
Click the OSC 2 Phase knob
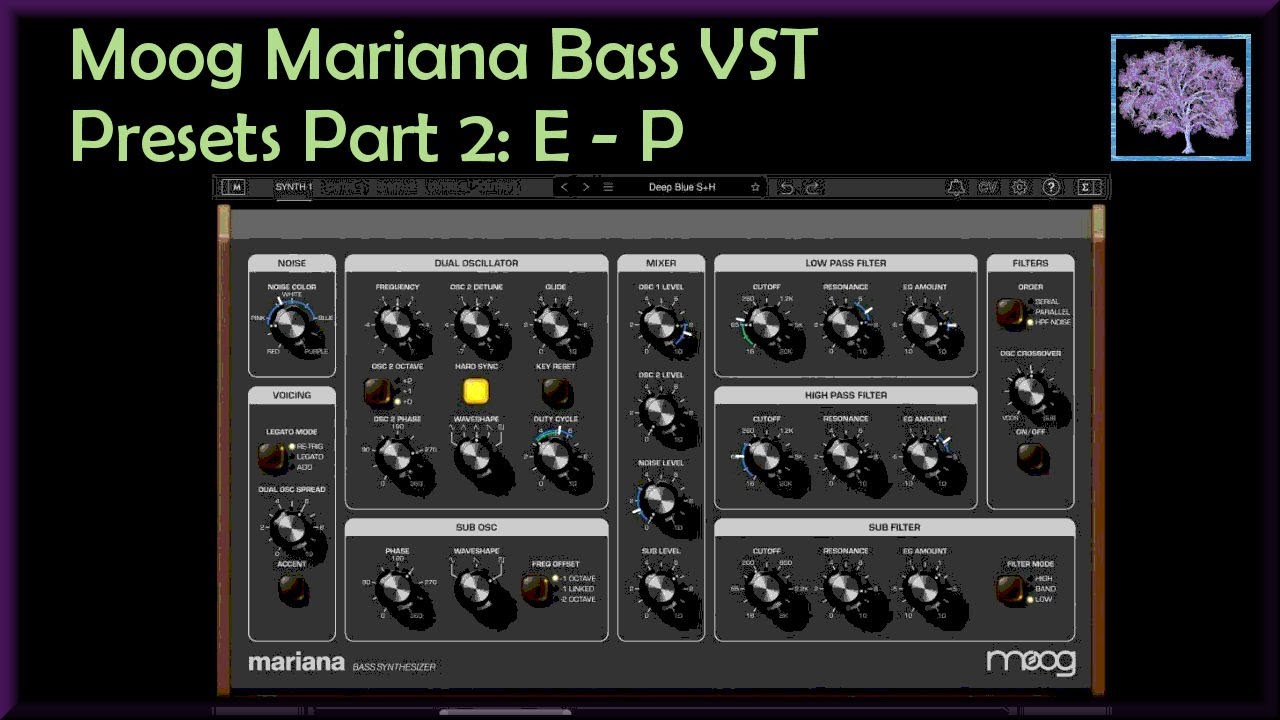click(395, 456)
